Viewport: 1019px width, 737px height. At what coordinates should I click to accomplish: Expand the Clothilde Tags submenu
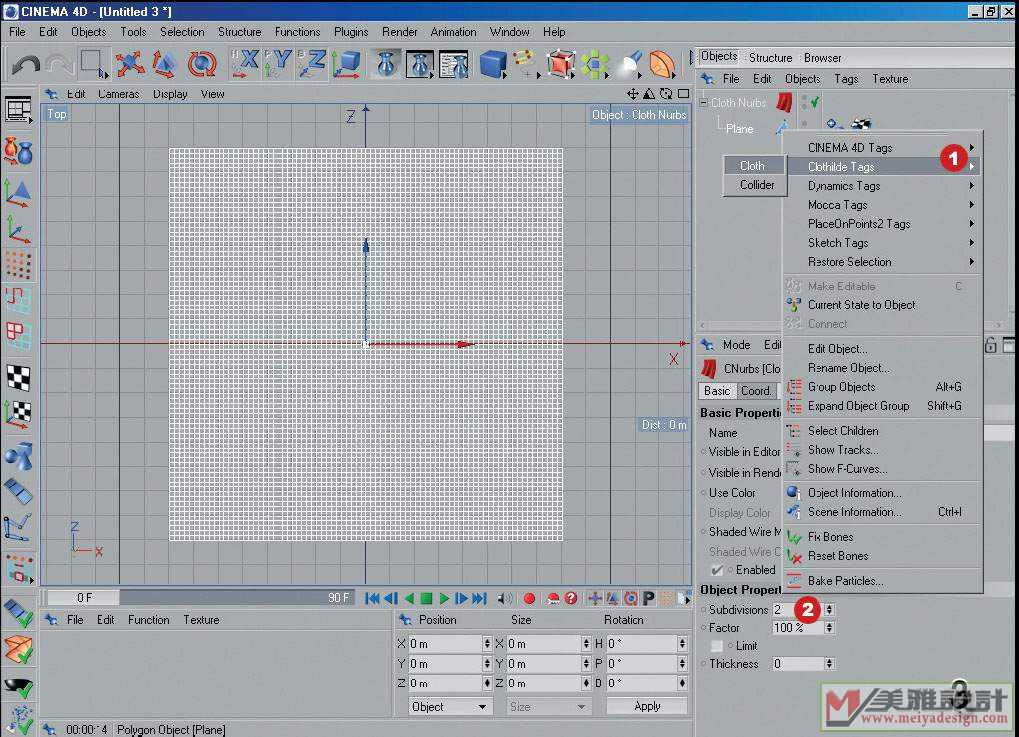[x=884, y=166]
